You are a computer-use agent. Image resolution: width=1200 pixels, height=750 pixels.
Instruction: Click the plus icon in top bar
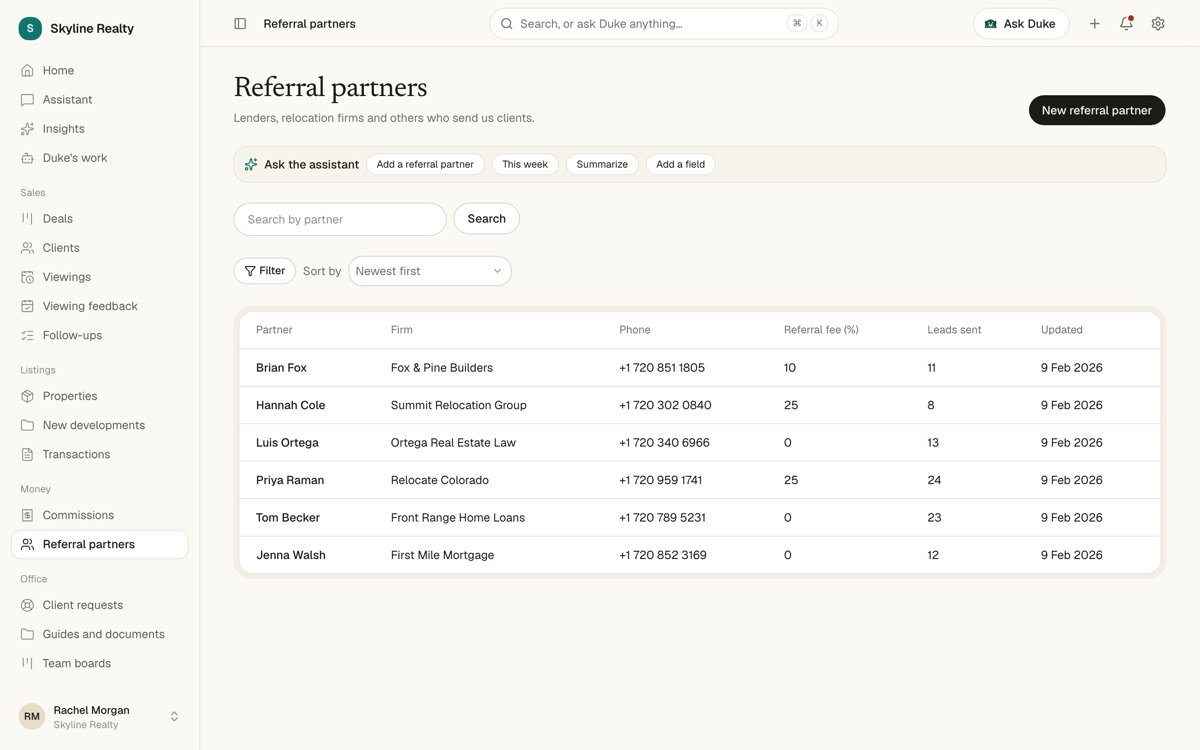1094,24
